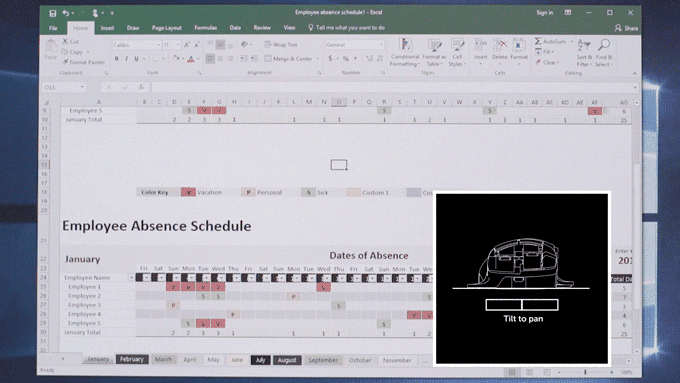
Task: Click the Share button
Action: (626, 28)
